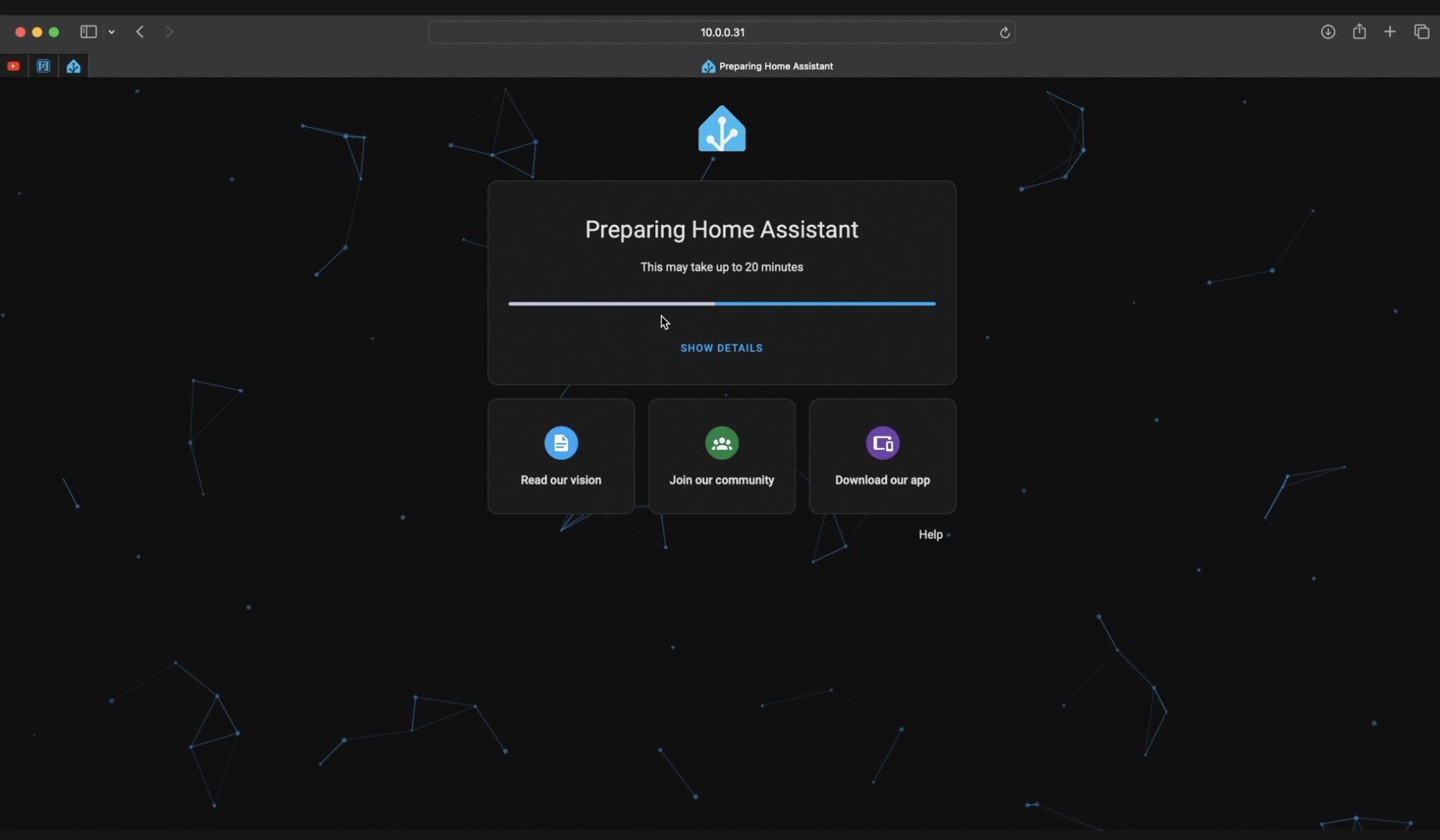Open the Downloads icon in the toolbar

coord(1327,32)
